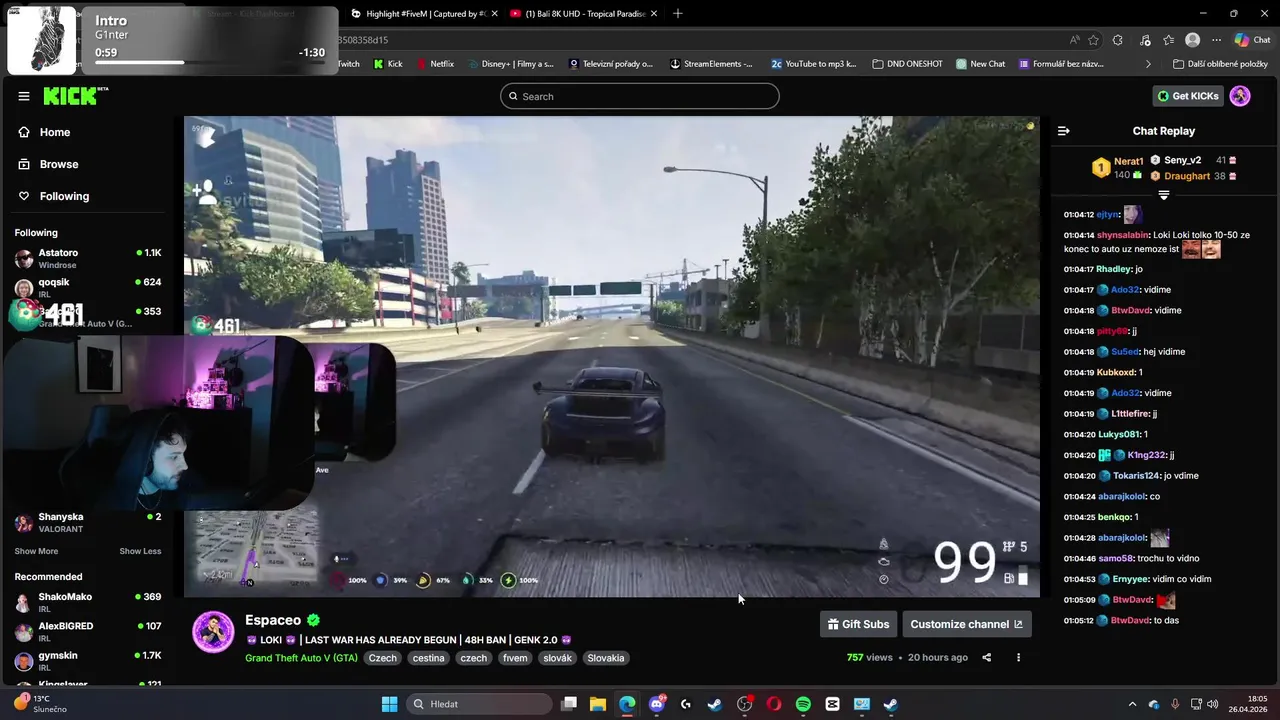Open ShakoMako recommended channel
Viewport: 1280px width, 720px height.
[88, 602]
